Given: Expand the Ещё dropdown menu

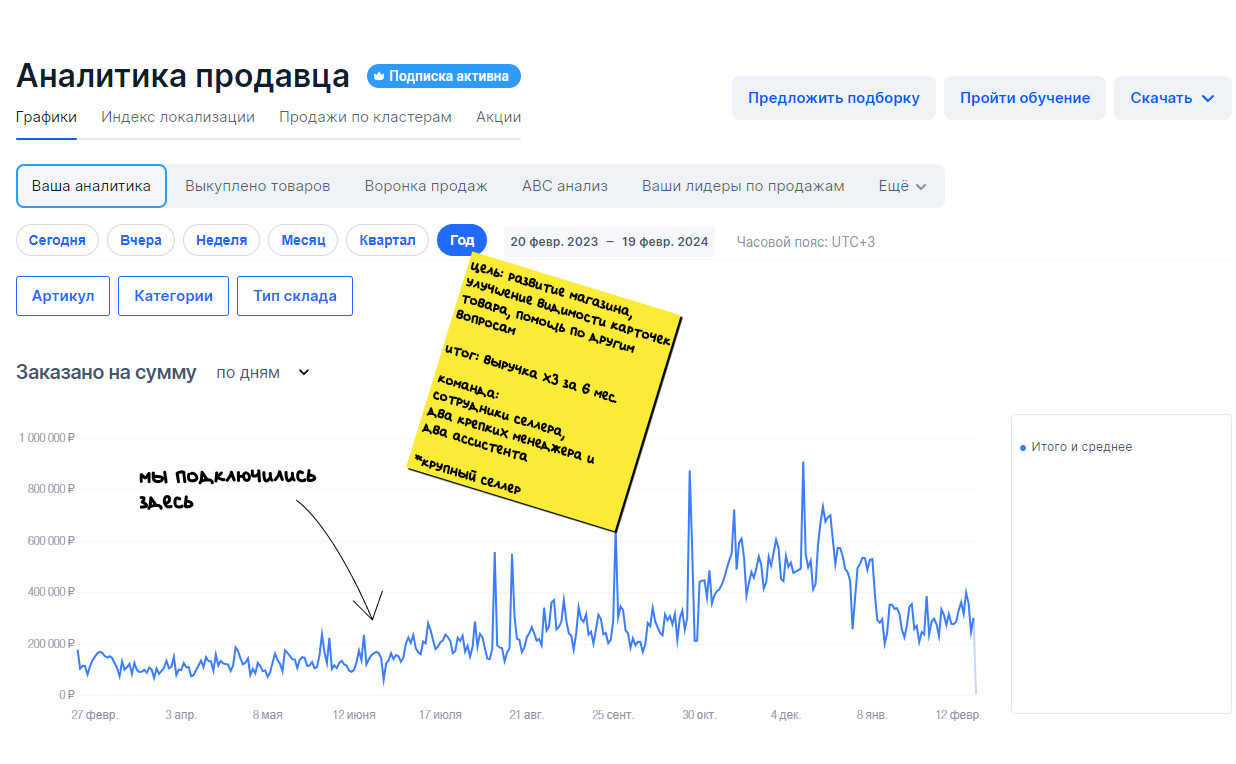Looking at the screenshot, I should (902, 186).
